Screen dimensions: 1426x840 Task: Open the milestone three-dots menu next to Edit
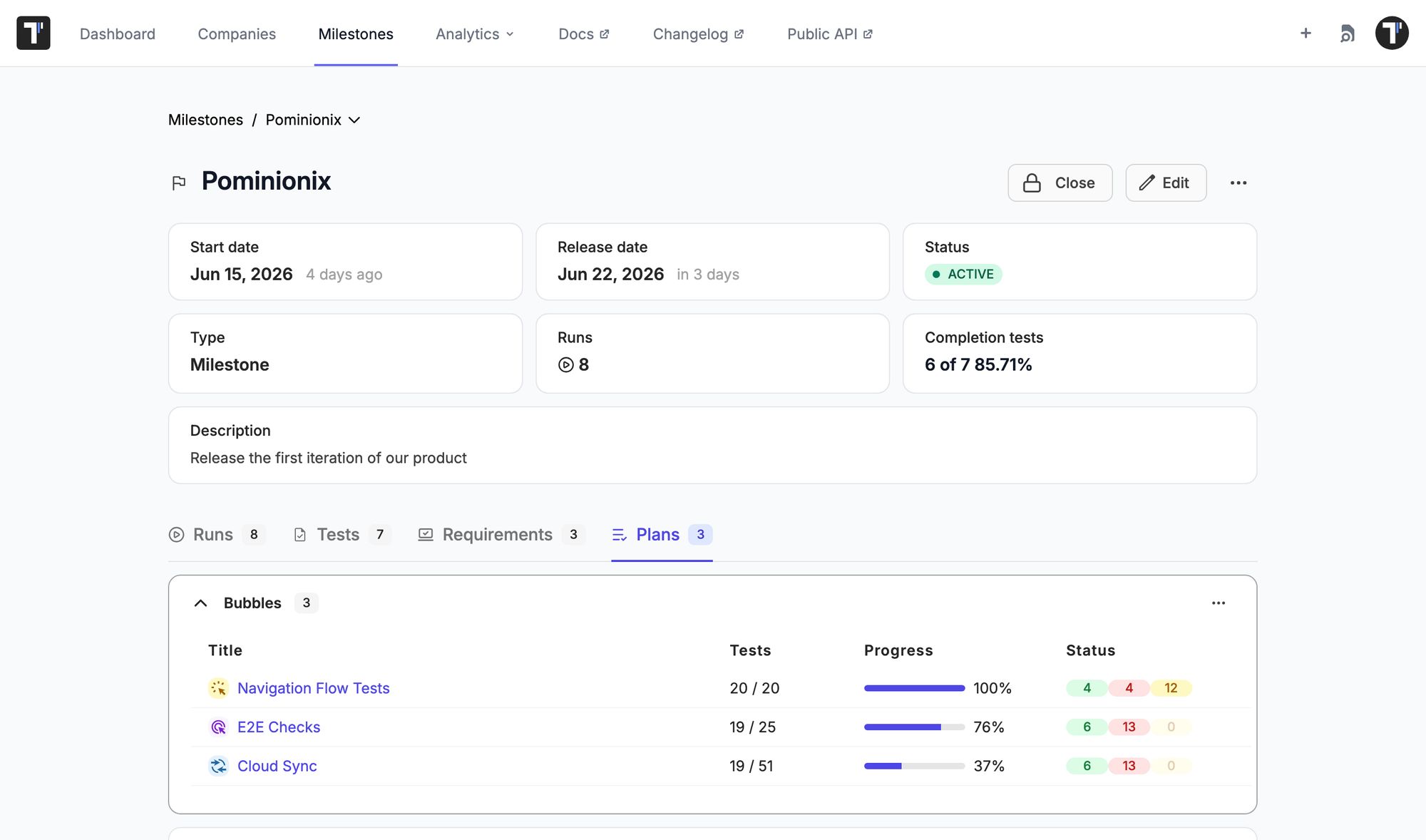point(1238,183)
